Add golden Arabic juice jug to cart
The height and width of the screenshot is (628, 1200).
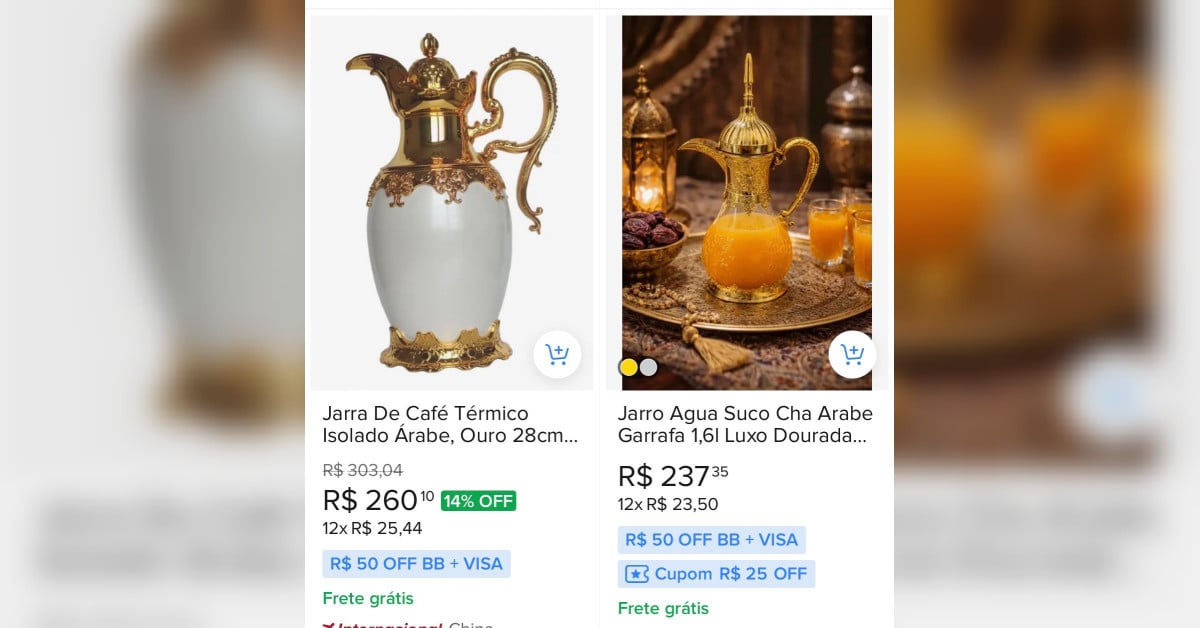(x=852, y=354)
